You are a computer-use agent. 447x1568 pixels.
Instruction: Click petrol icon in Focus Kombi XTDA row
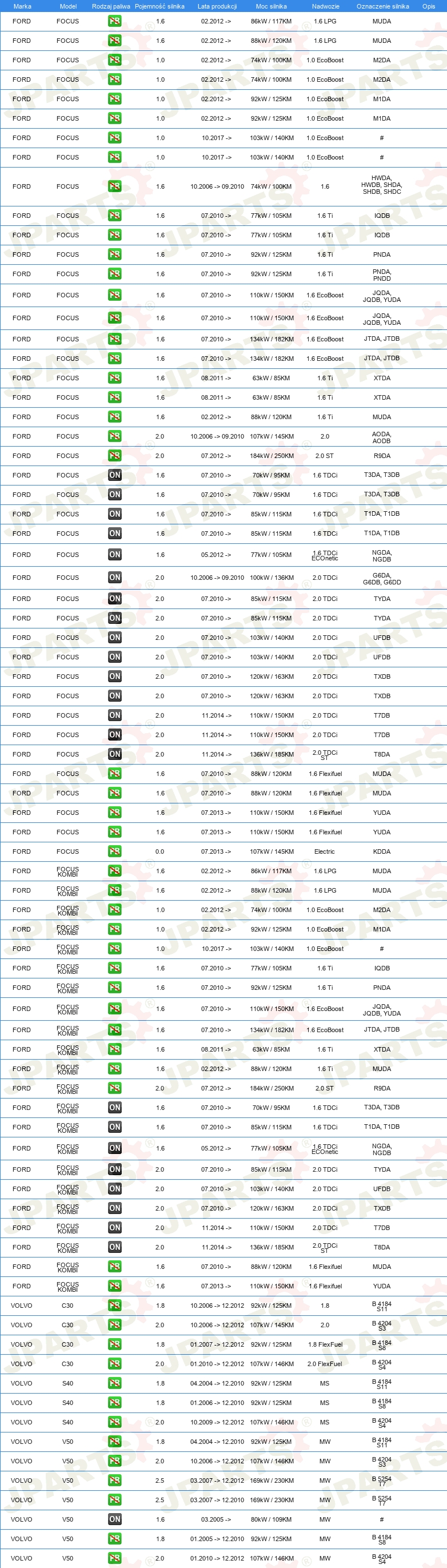tap(114, 1049)
